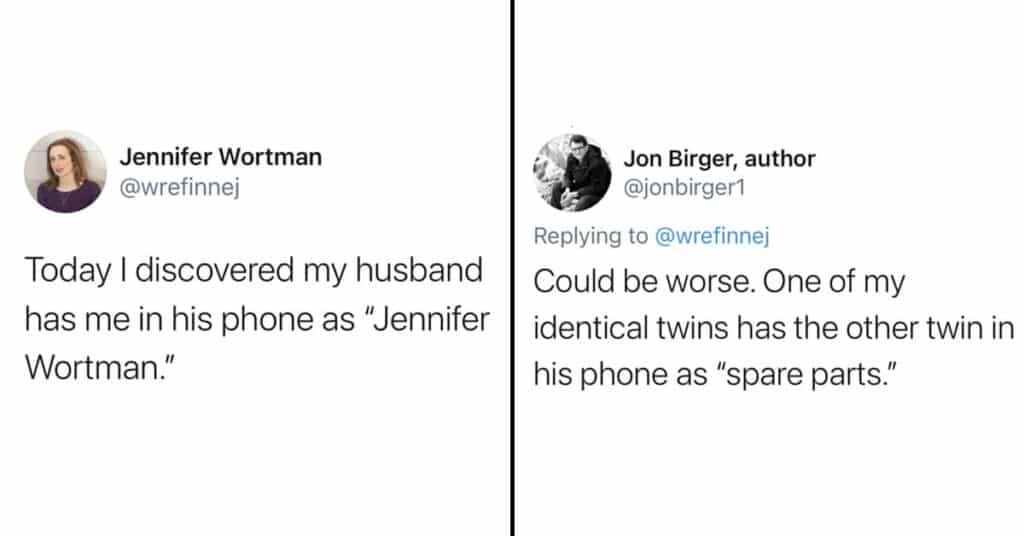Screen dimensions: 1024x536
Task: Click "discovered" in Jennifer's tweet text
Action: [215, 270]
